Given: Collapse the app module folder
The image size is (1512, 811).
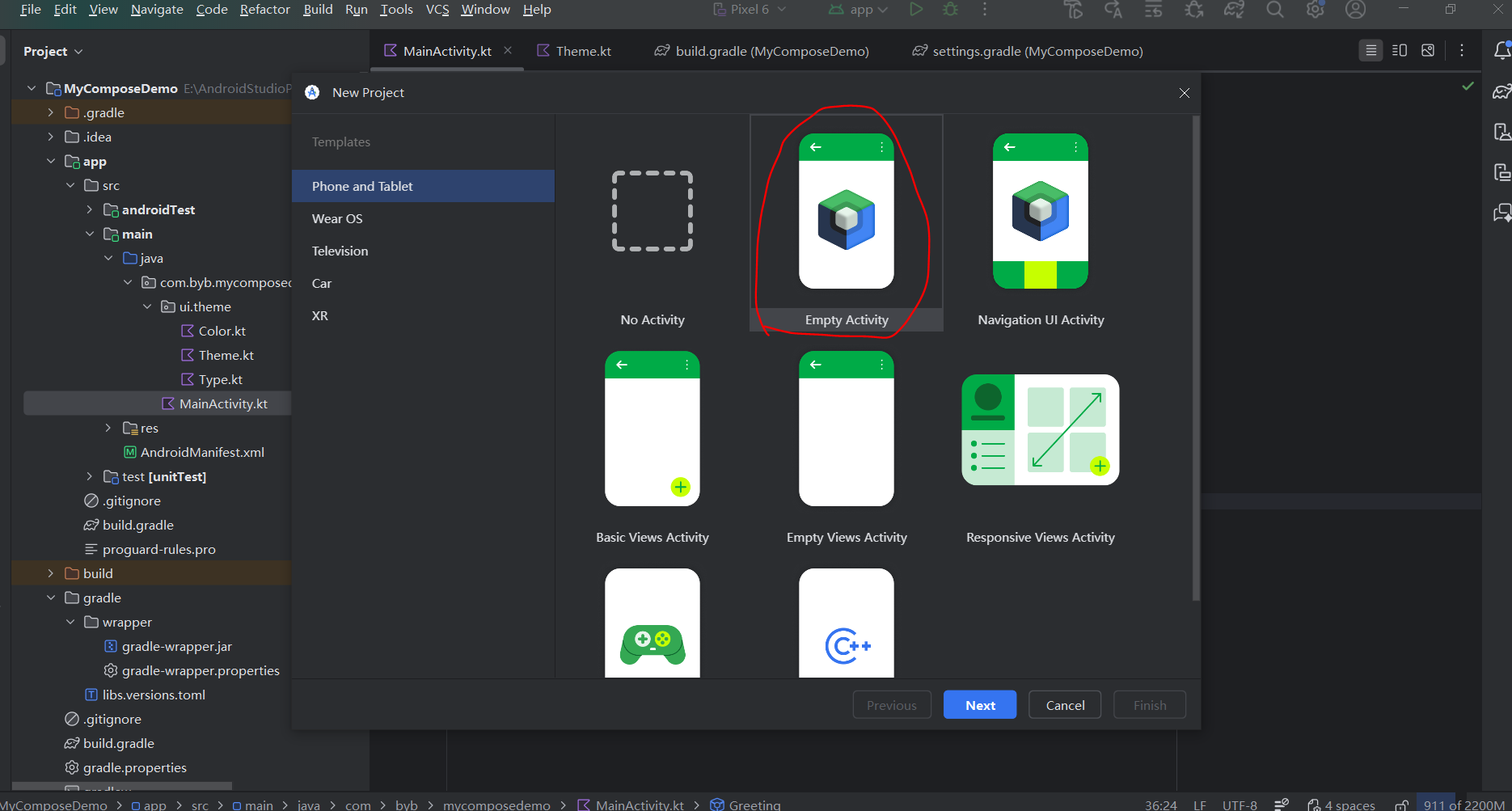Looking at the screenshot, I should (51, 161).
